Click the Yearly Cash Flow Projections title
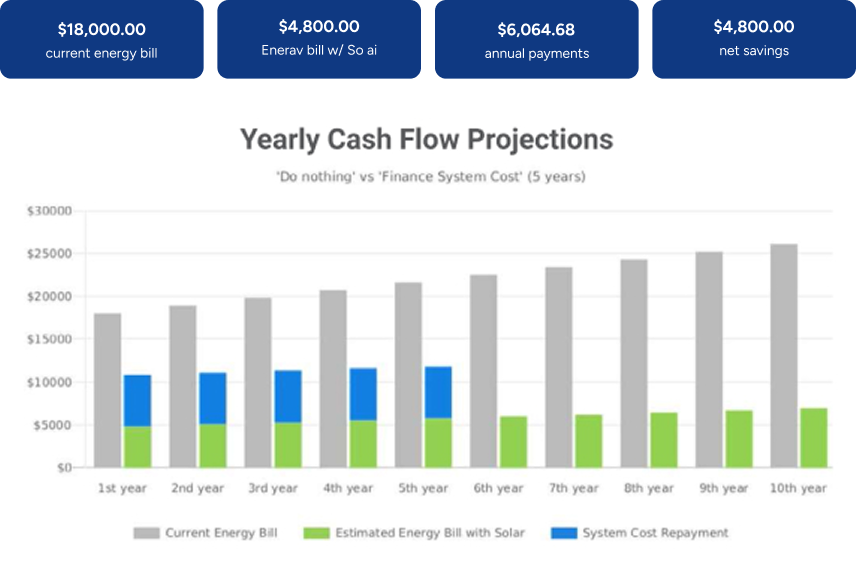863x561 pixels. pyautogui.click(x=426, y=139)
